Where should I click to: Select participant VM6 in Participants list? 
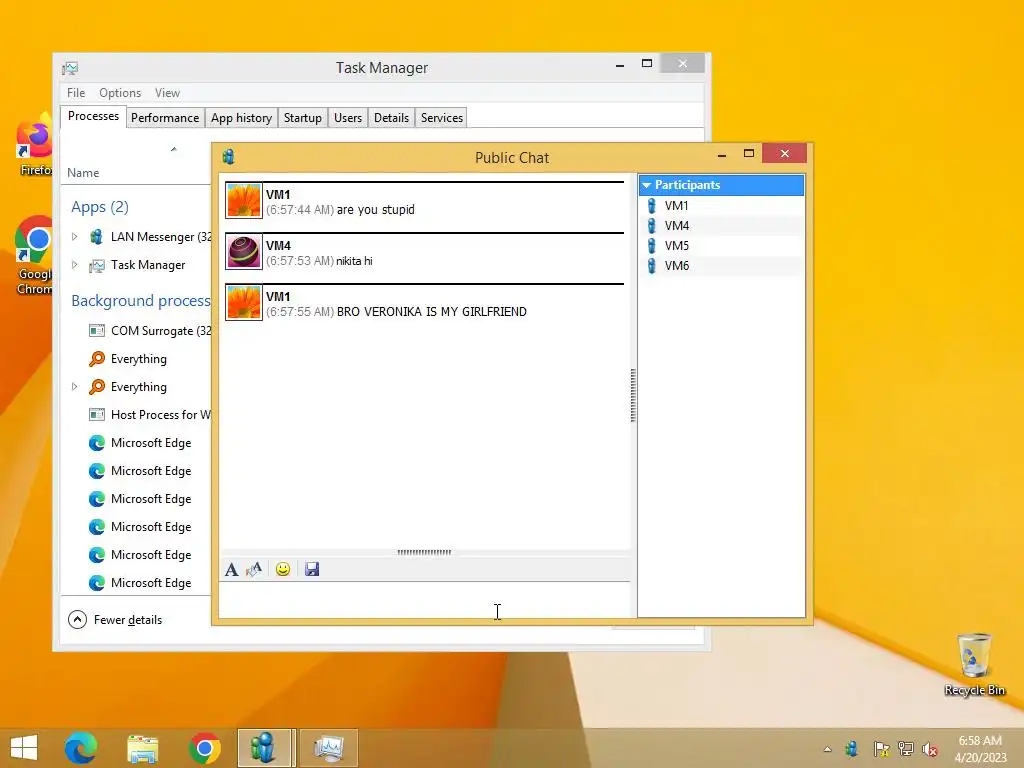(721, 266)
